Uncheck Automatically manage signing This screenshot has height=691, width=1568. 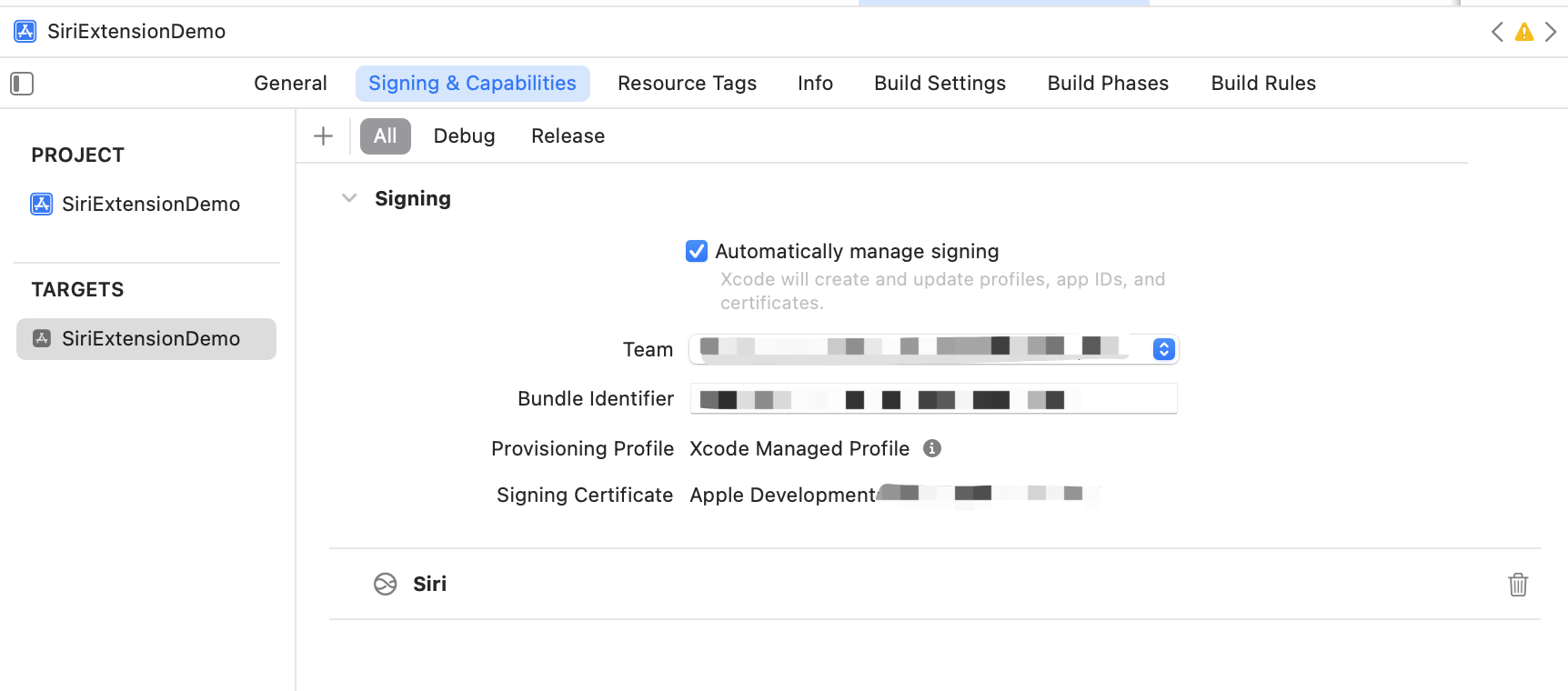[x=697, y=251]
